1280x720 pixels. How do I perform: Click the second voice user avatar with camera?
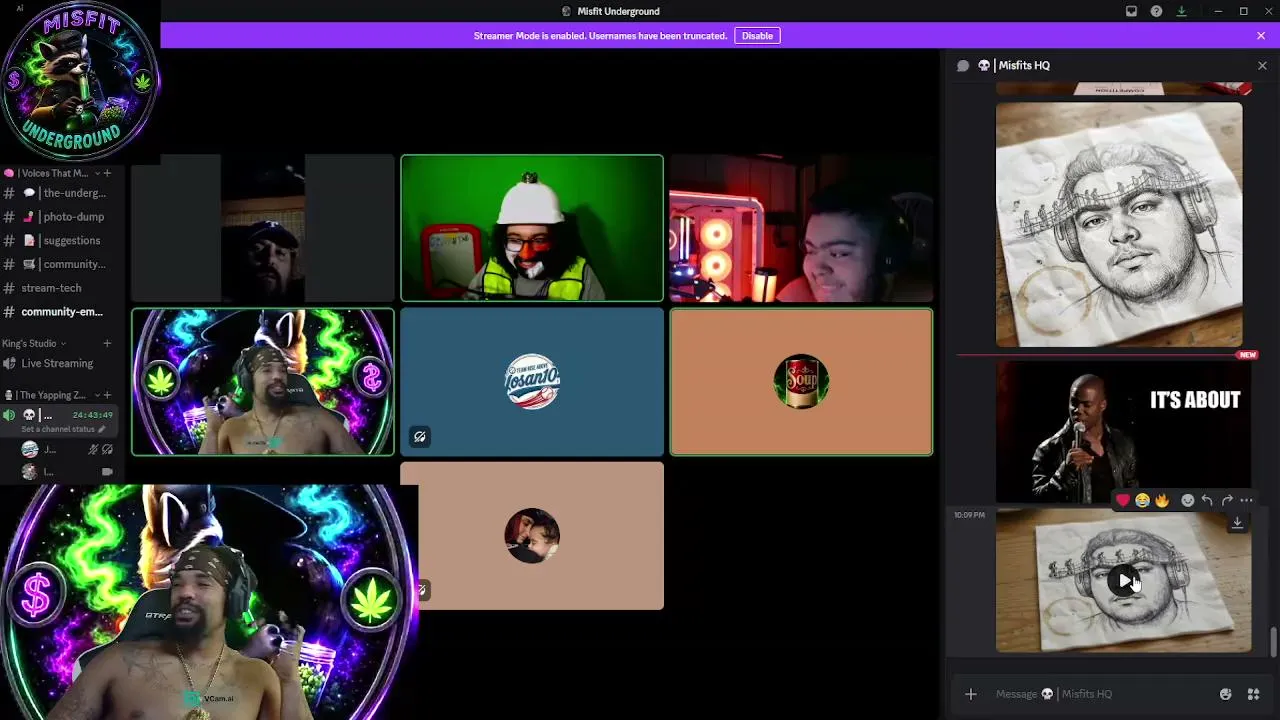pos(30,472)
